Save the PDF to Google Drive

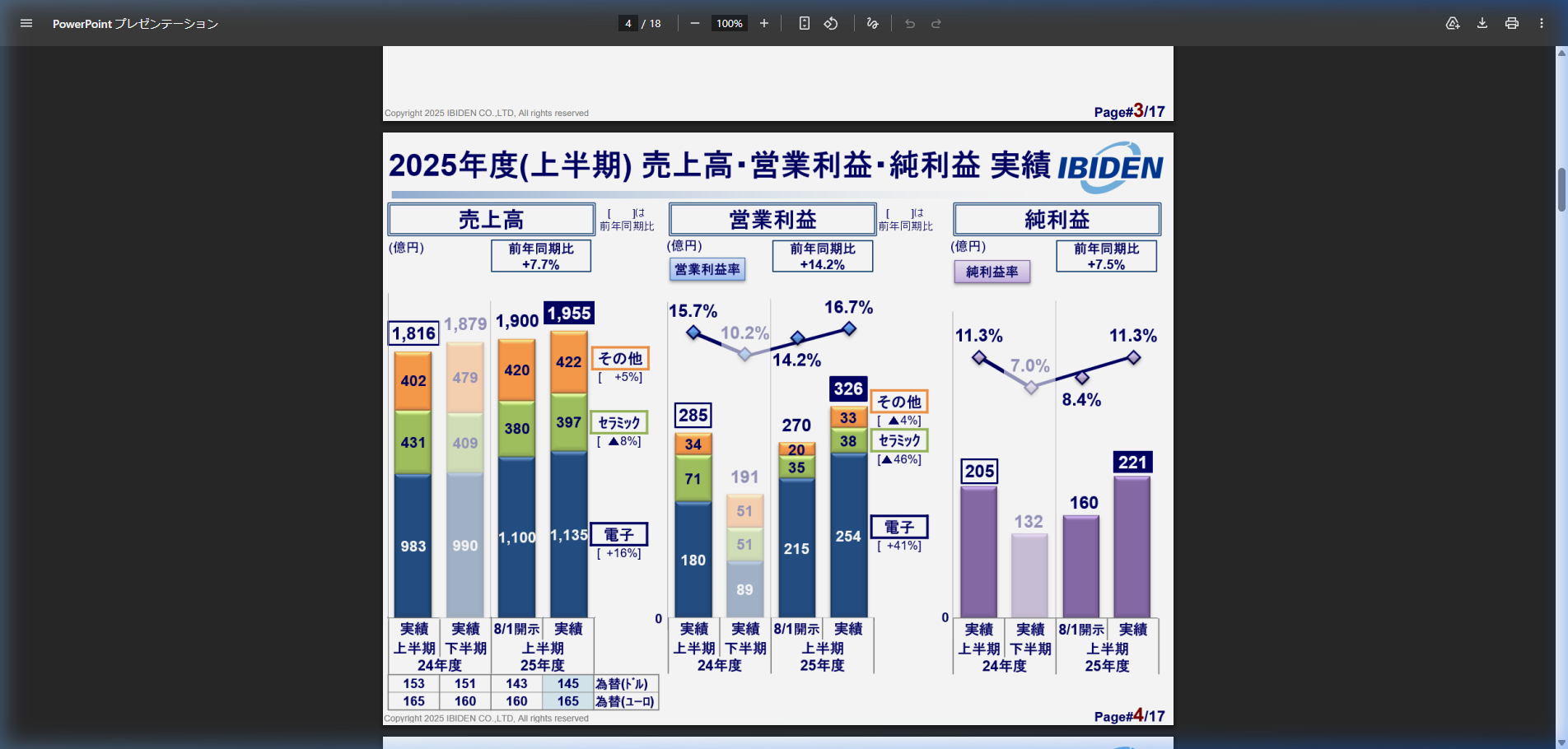pyautogui.click(x=1453, y=23)
